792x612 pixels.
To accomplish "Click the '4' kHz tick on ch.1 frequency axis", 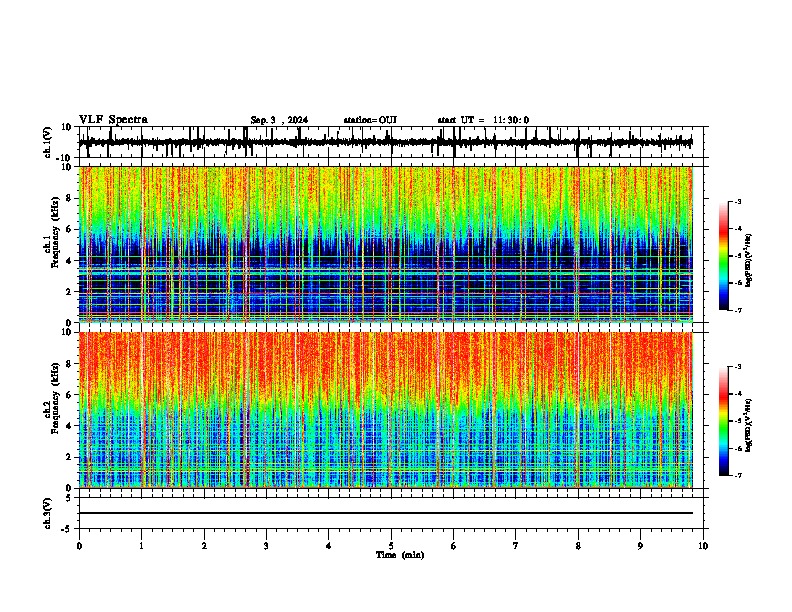I will pyautogui.click(x=70, y=261).
